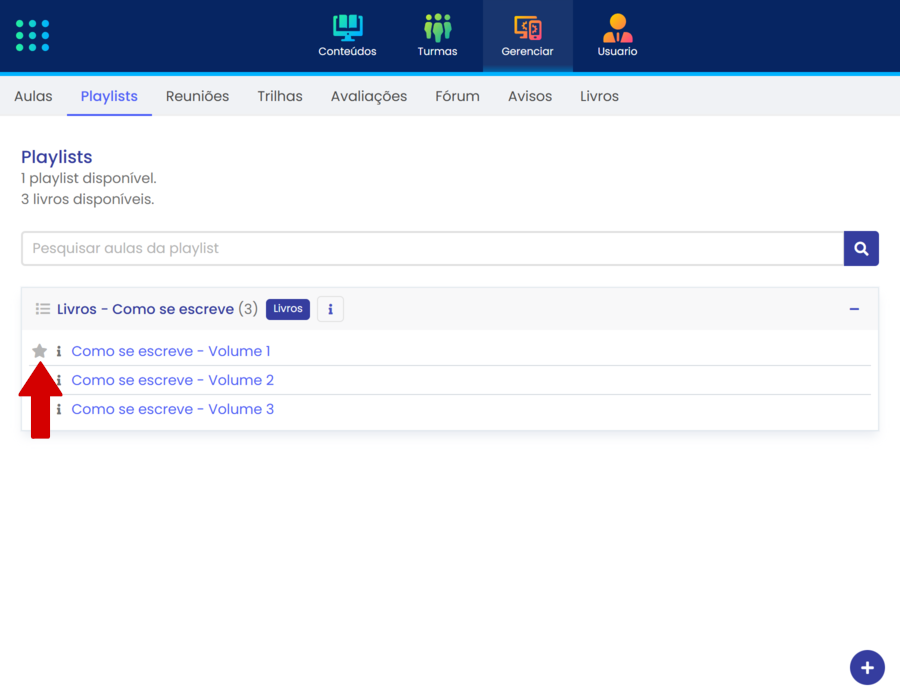Click the dotted grid logo icon
Image resolution: width=900 pixels, height=700 pixels.
33,35
